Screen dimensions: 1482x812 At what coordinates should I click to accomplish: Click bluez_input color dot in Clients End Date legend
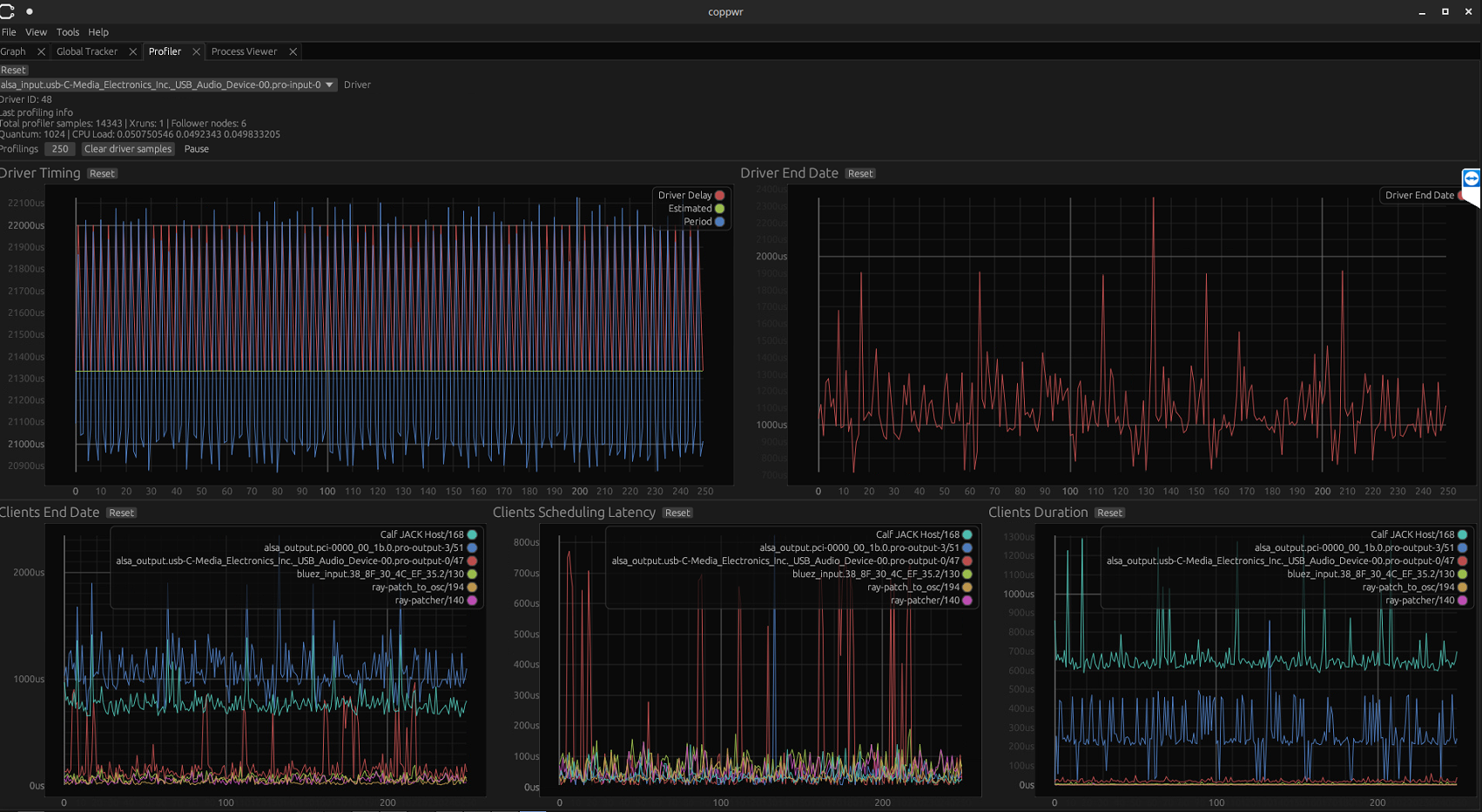click(472, 574)
